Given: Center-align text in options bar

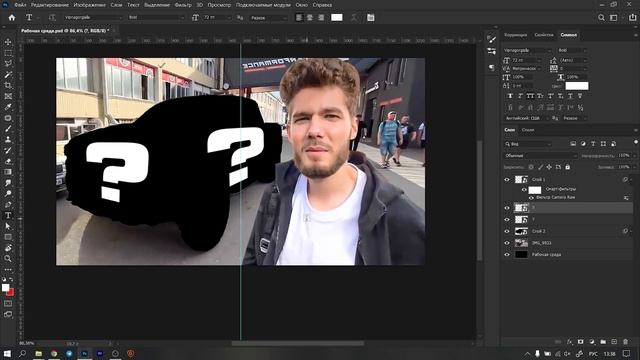Looking at the screenshot, I should tap(310, 18).
